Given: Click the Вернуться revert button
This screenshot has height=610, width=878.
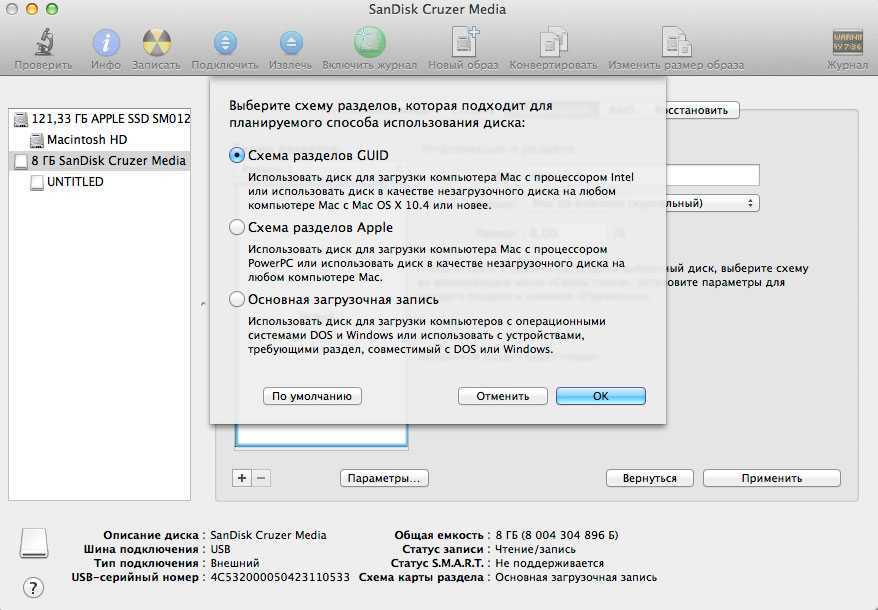Looking at the screenshot, I should 650,478.
